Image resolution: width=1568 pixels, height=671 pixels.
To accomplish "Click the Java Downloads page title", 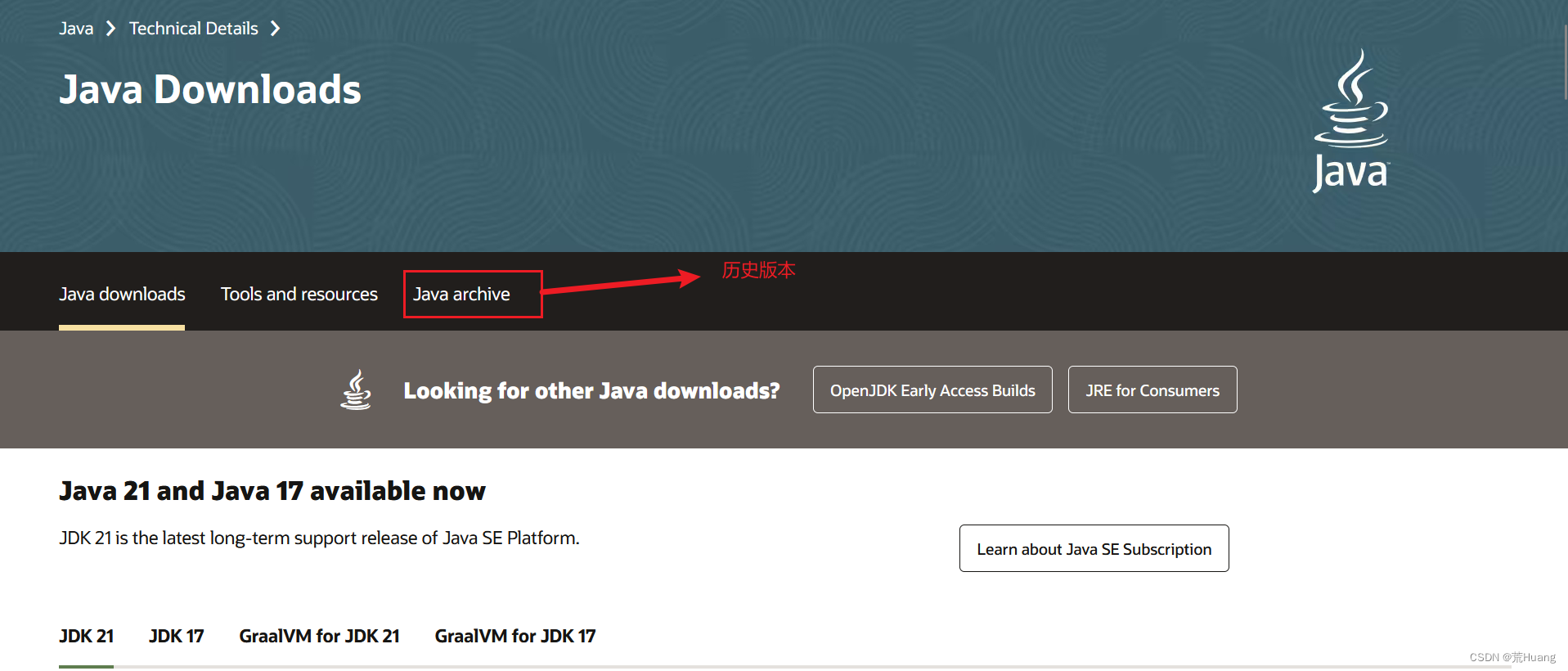I will pos(210,89).
